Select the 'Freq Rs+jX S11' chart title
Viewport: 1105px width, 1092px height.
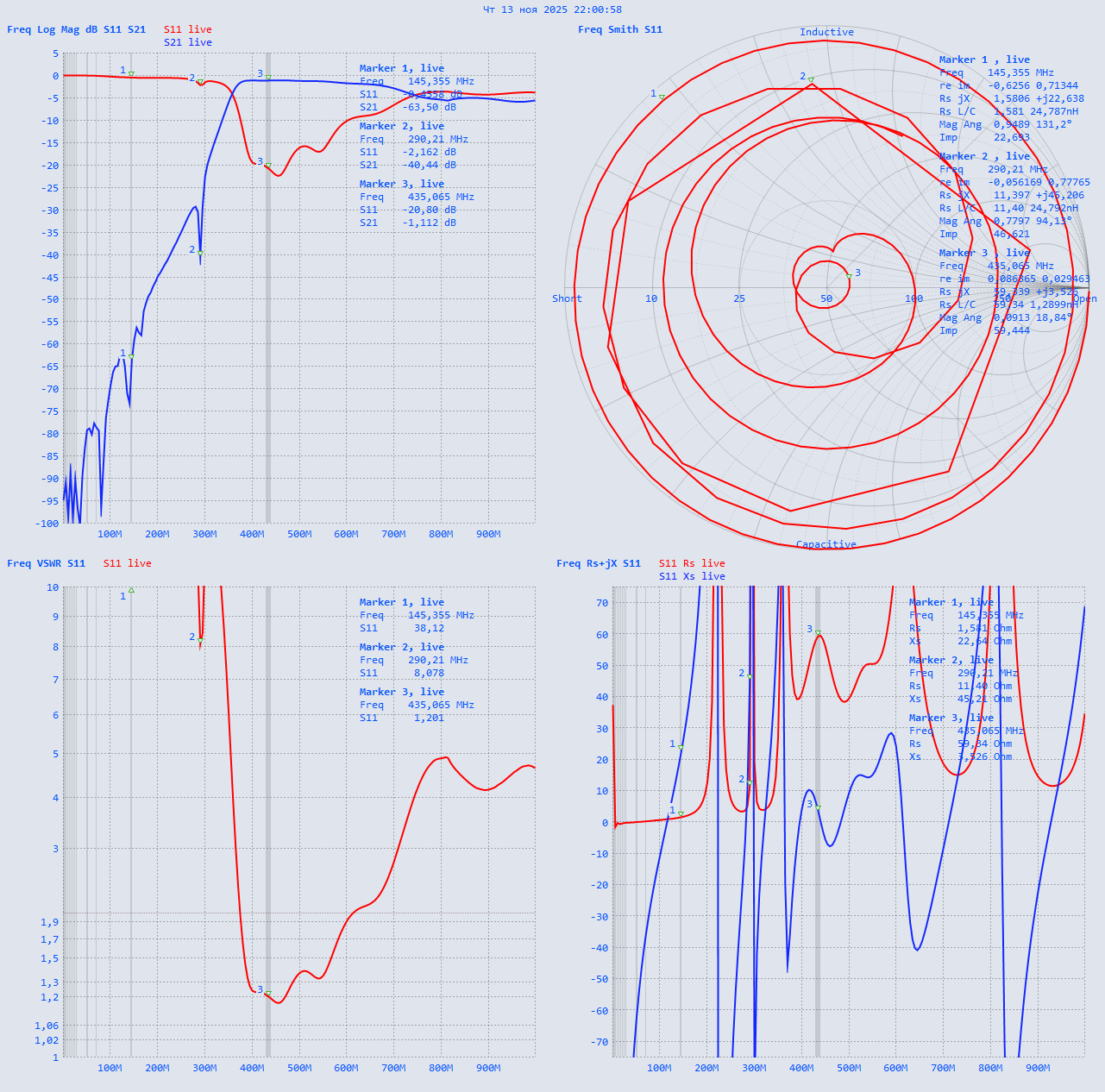598,563
